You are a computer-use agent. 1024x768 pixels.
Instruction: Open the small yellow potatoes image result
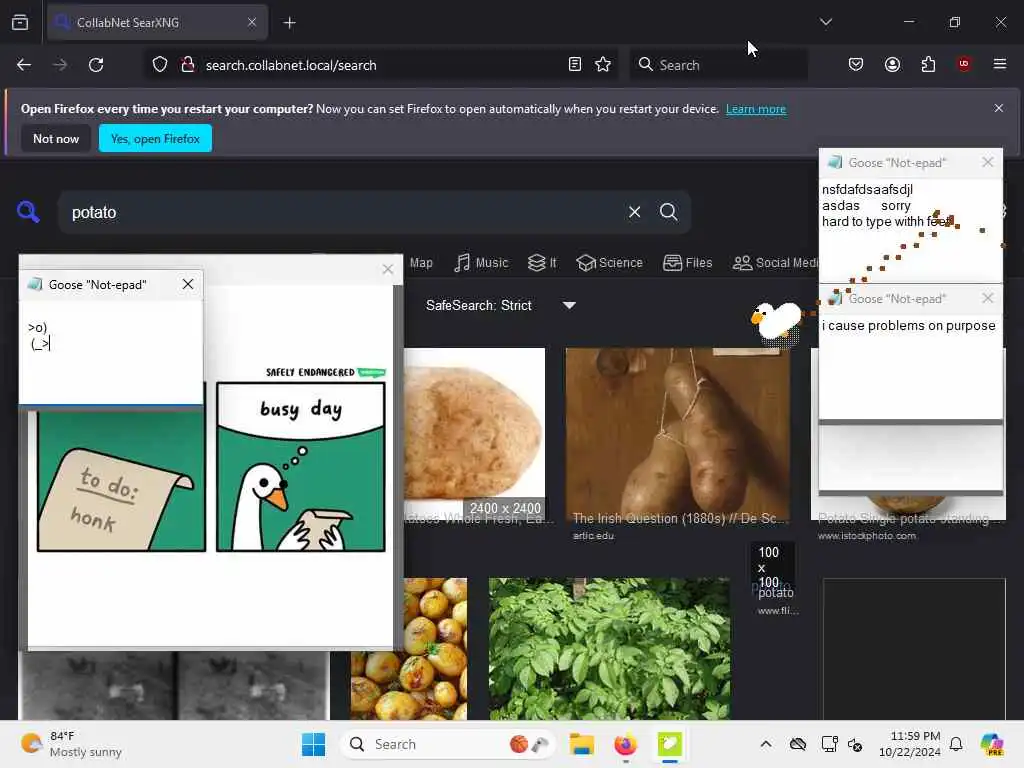point(409,648)
